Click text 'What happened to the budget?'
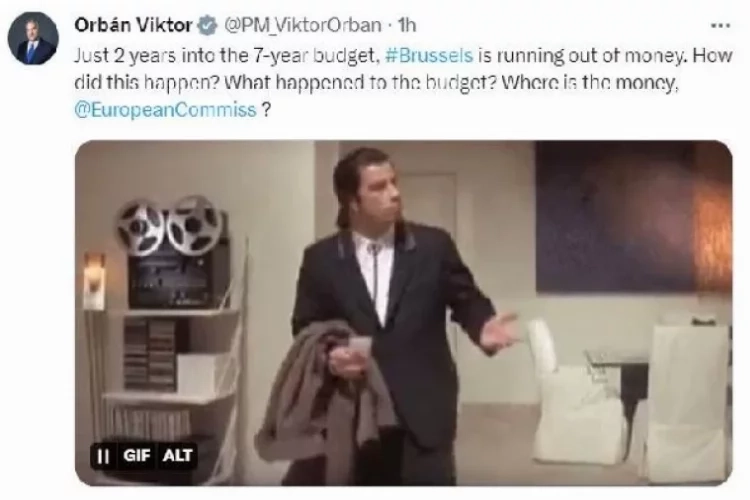750x500 pixels. tap(361, 83)
